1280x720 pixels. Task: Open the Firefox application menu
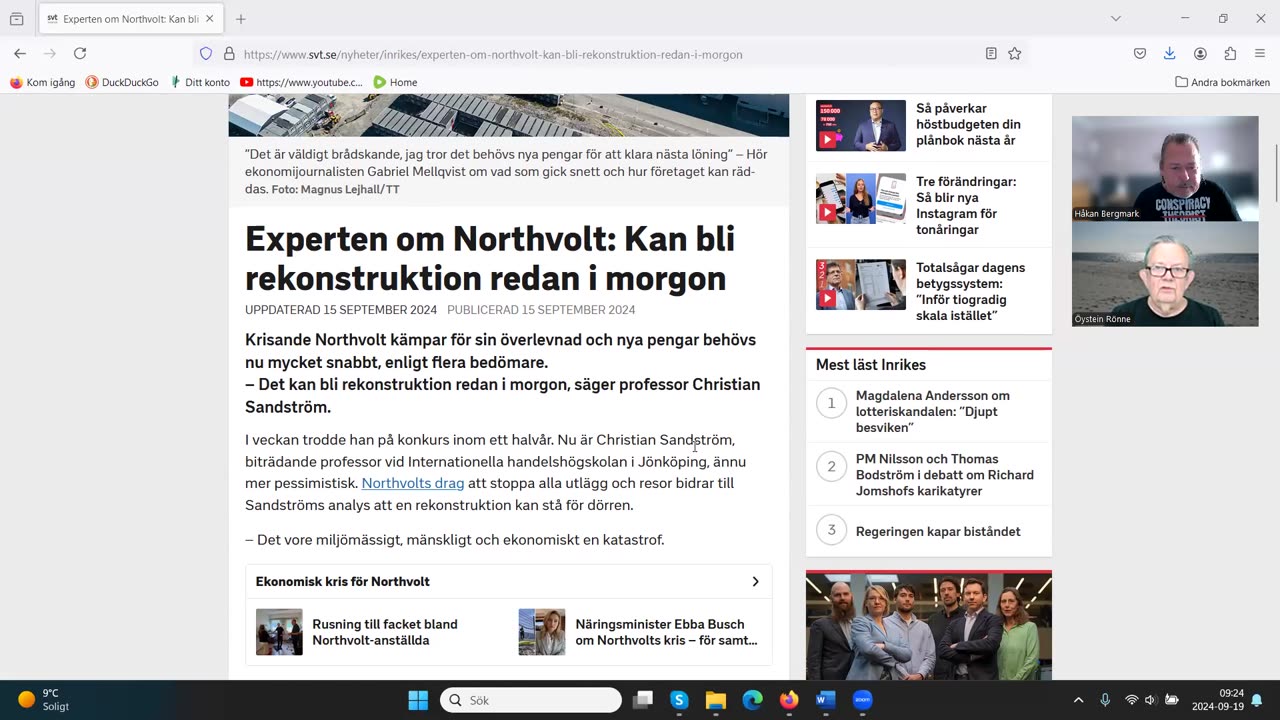pos(1259,54)
